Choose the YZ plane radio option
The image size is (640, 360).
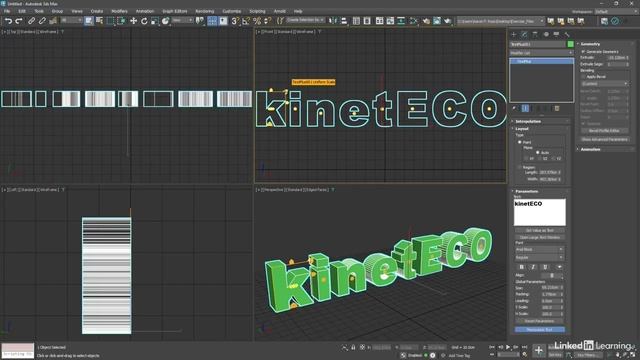(553, 158)
